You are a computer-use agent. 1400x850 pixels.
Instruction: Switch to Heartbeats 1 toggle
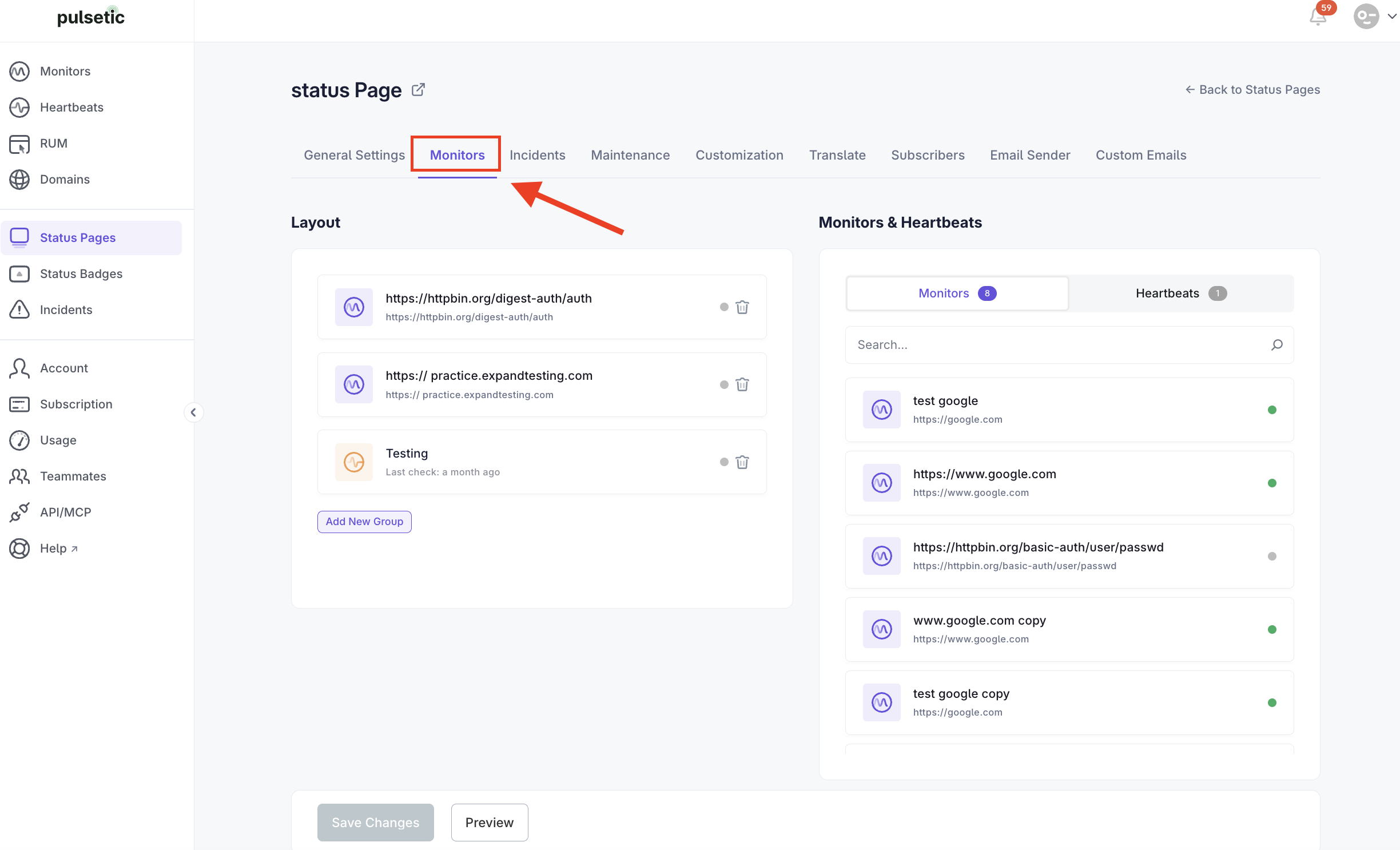(1181, 293)
